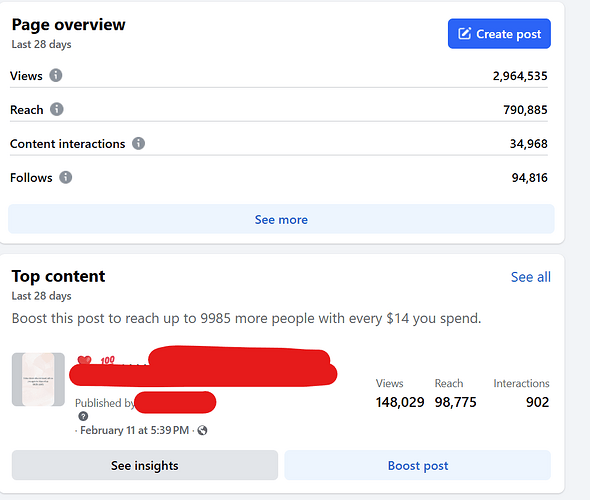Click the Create post button
Viewport: 590px width, 500px height.
[499, 33]
